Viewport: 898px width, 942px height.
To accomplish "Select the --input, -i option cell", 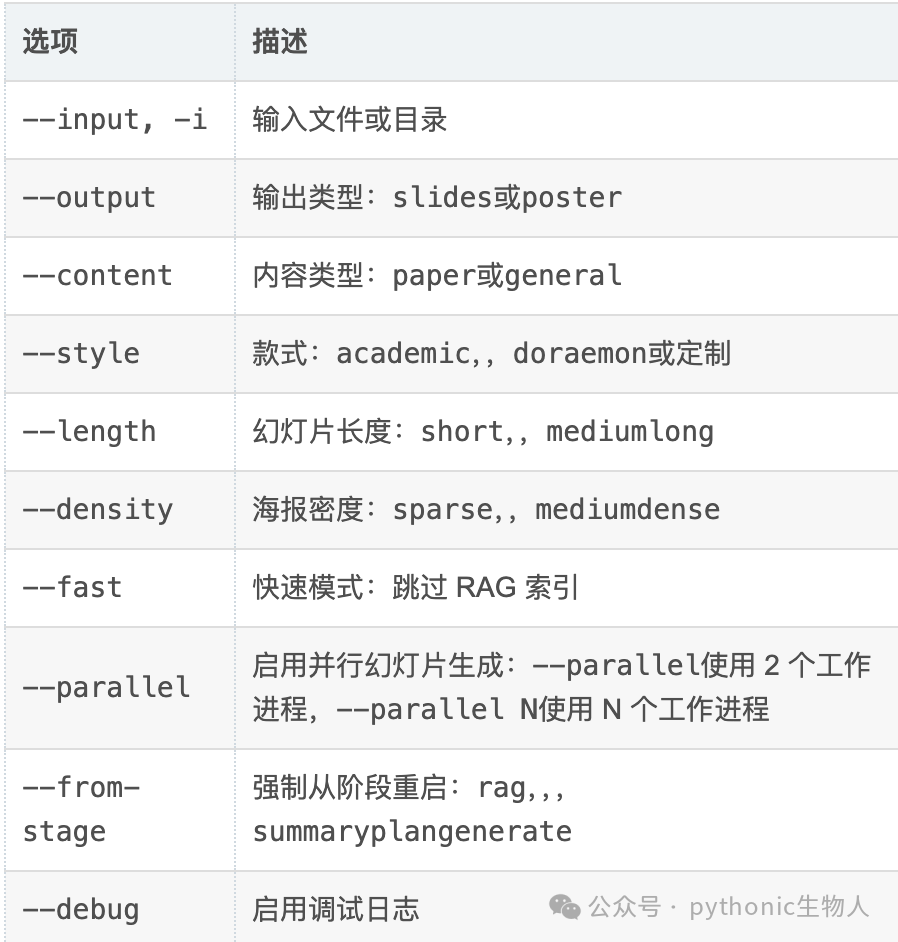I will 120,120.
